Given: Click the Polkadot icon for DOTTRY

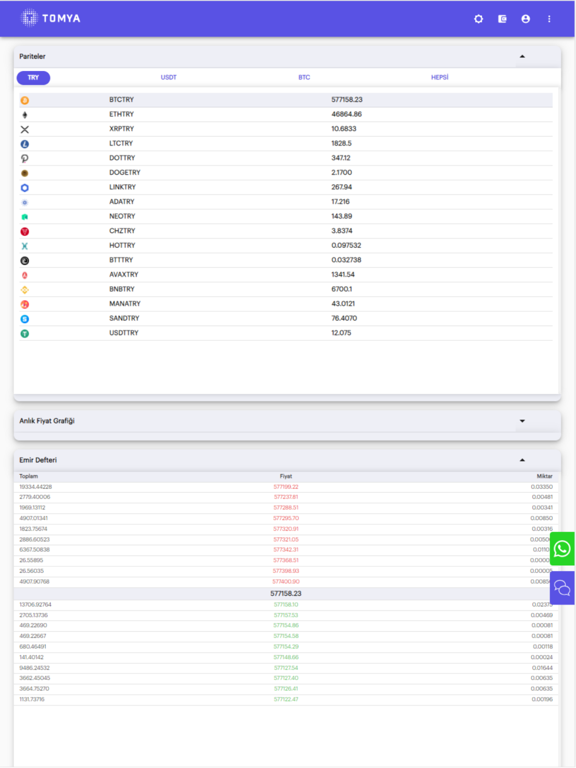Looking at the screenshot, I should [x=24, y=158].
